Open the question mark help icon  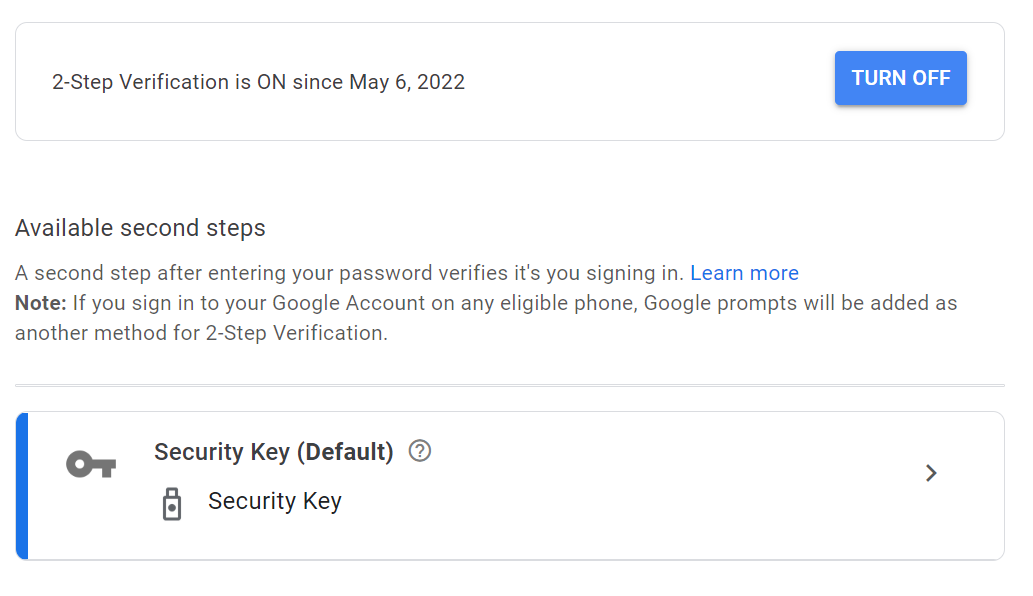[x=420, y=451]
